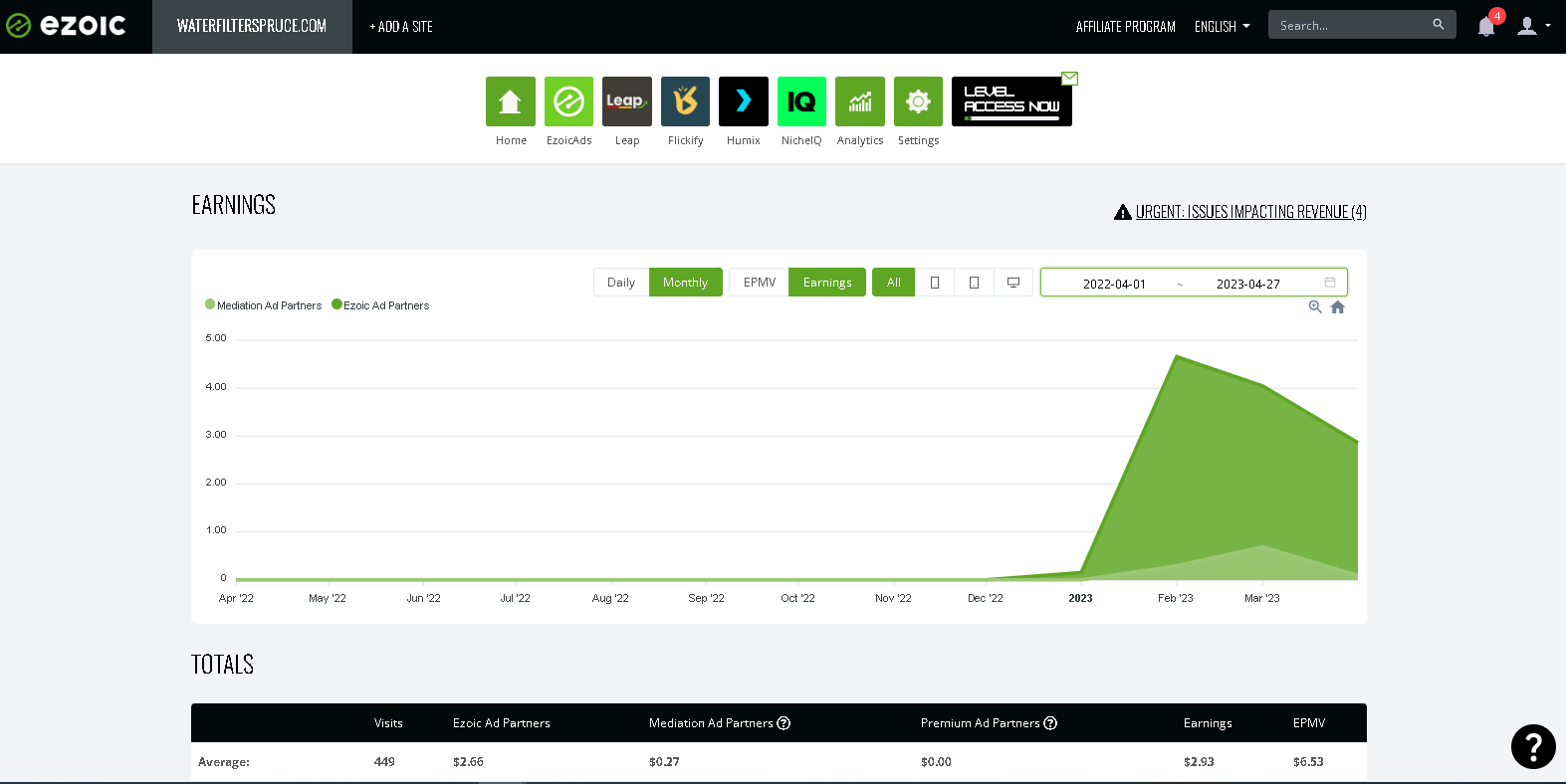Viewport: 1566px width, 784px height.
Task: Show EPMV on the chart
Action: point(759,283)
